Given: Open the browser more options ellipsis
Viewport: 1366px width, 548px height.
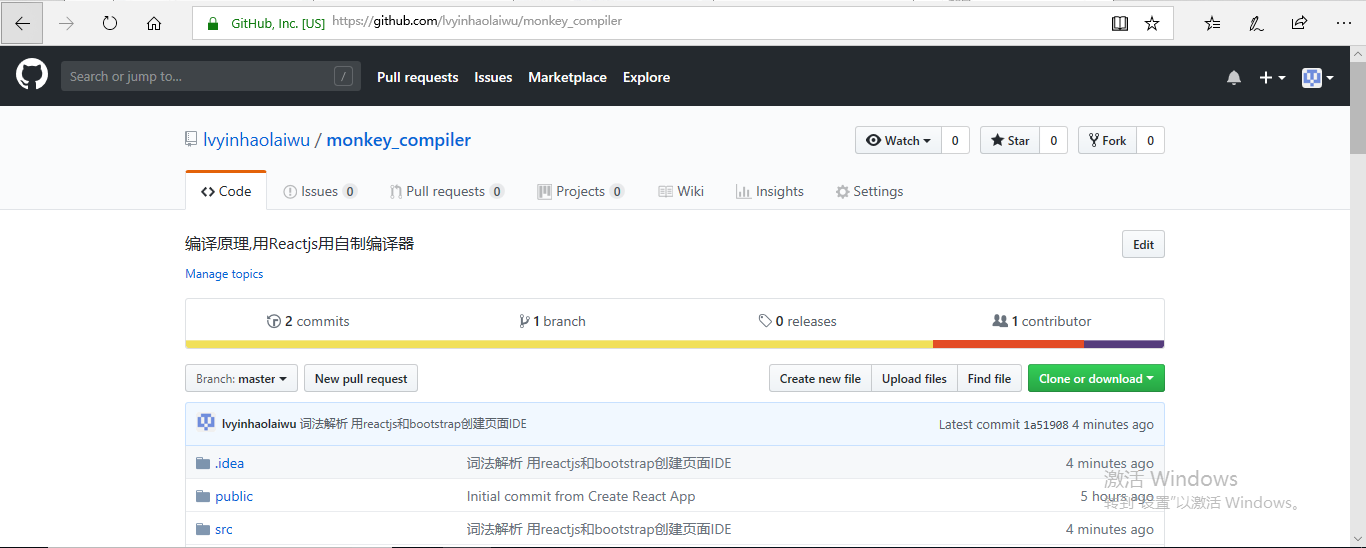Looking at the screenshot, I should pyautogui.click(x=1343, y=23).
